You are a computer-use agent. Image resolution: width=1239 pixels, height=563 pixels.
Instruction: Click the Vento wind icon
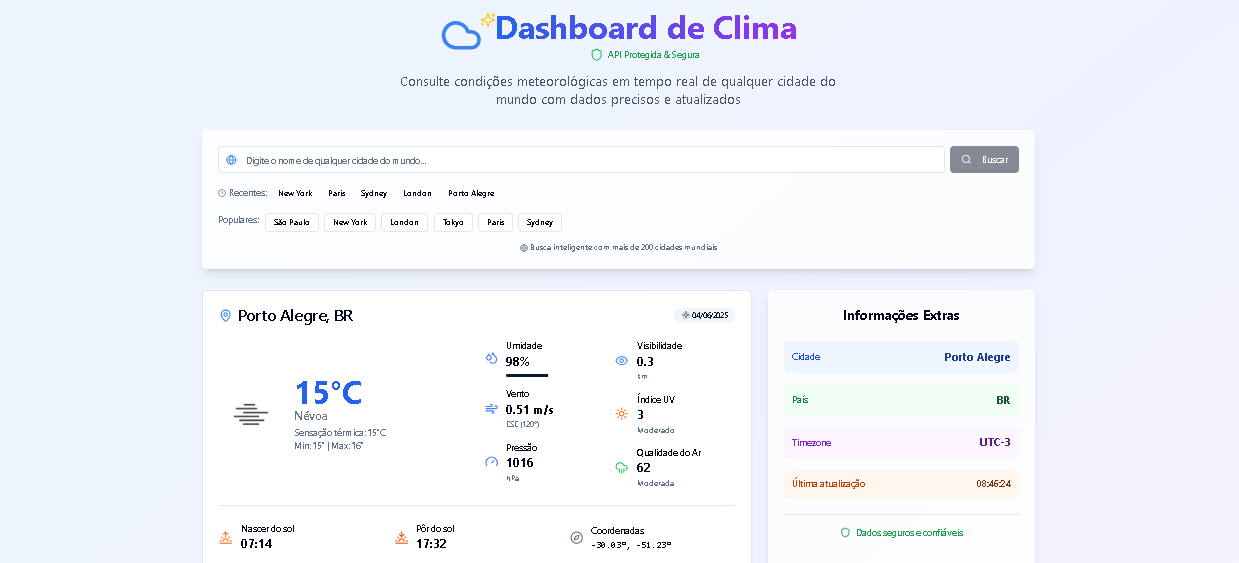pyautogui.click(x=491, y=409)
